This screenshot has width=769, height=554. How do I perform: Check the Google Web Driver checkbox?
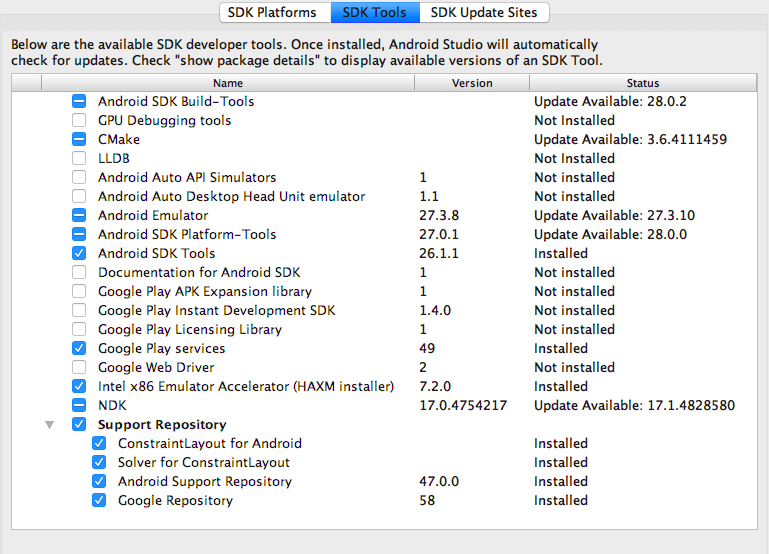click(x=79, y=367)
